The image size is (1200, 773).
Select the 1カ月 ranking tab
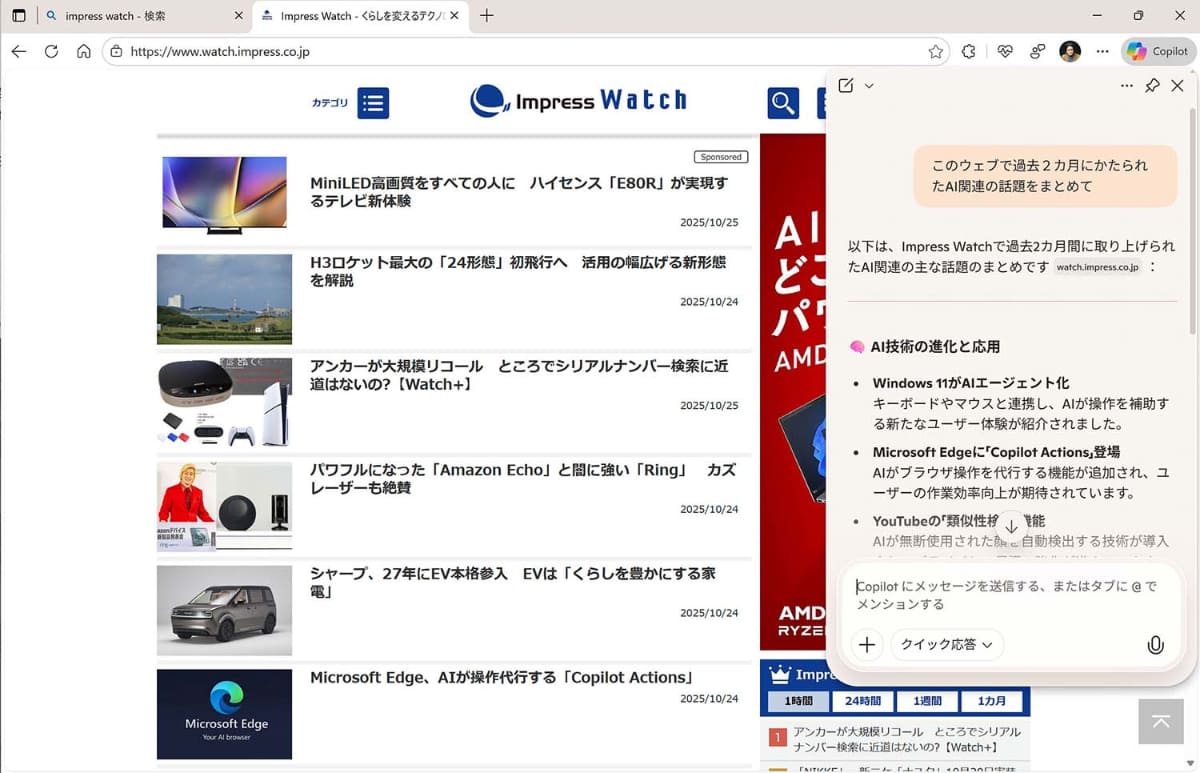(992, 701)
